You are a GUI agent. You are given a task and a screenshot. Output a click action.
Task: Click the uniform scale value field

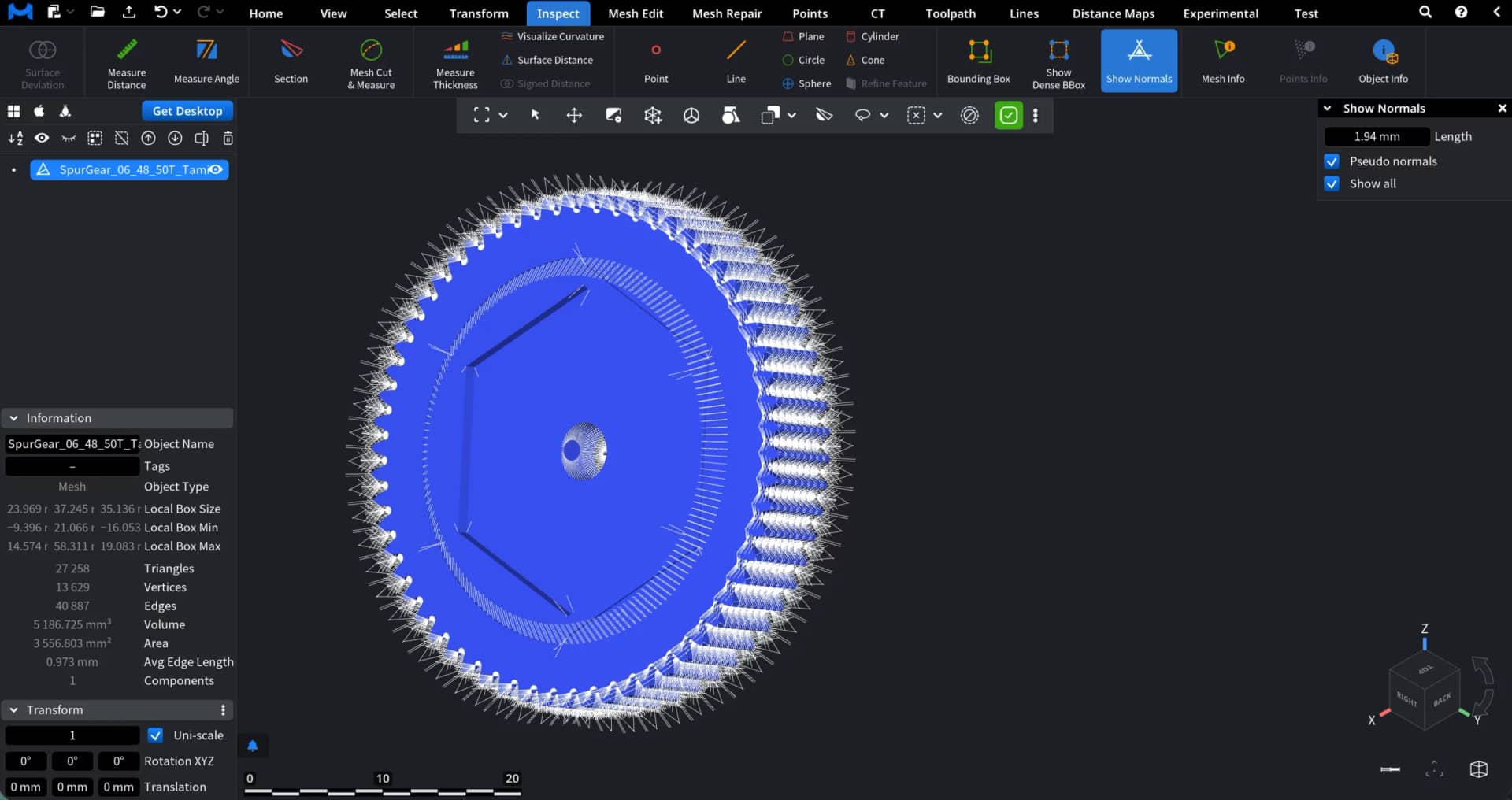(x=72, y=735)
